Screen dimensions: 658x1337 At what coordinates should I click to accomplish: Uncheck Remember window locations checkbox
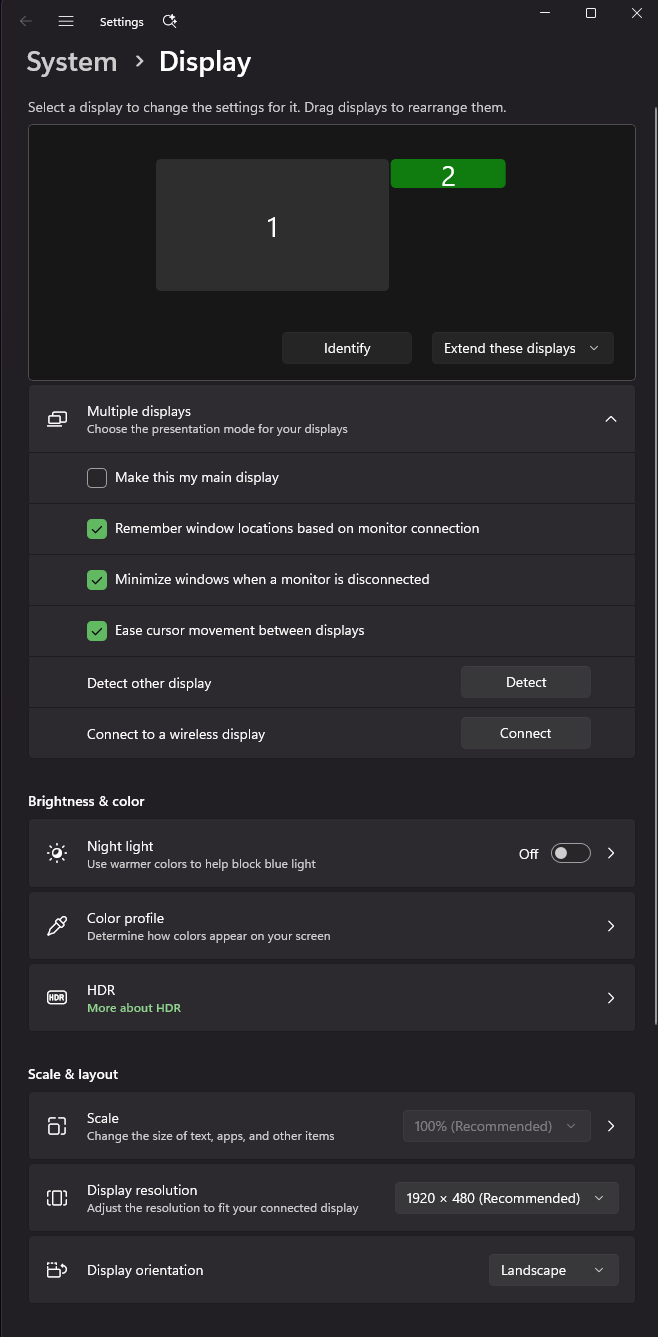[97, 529]
